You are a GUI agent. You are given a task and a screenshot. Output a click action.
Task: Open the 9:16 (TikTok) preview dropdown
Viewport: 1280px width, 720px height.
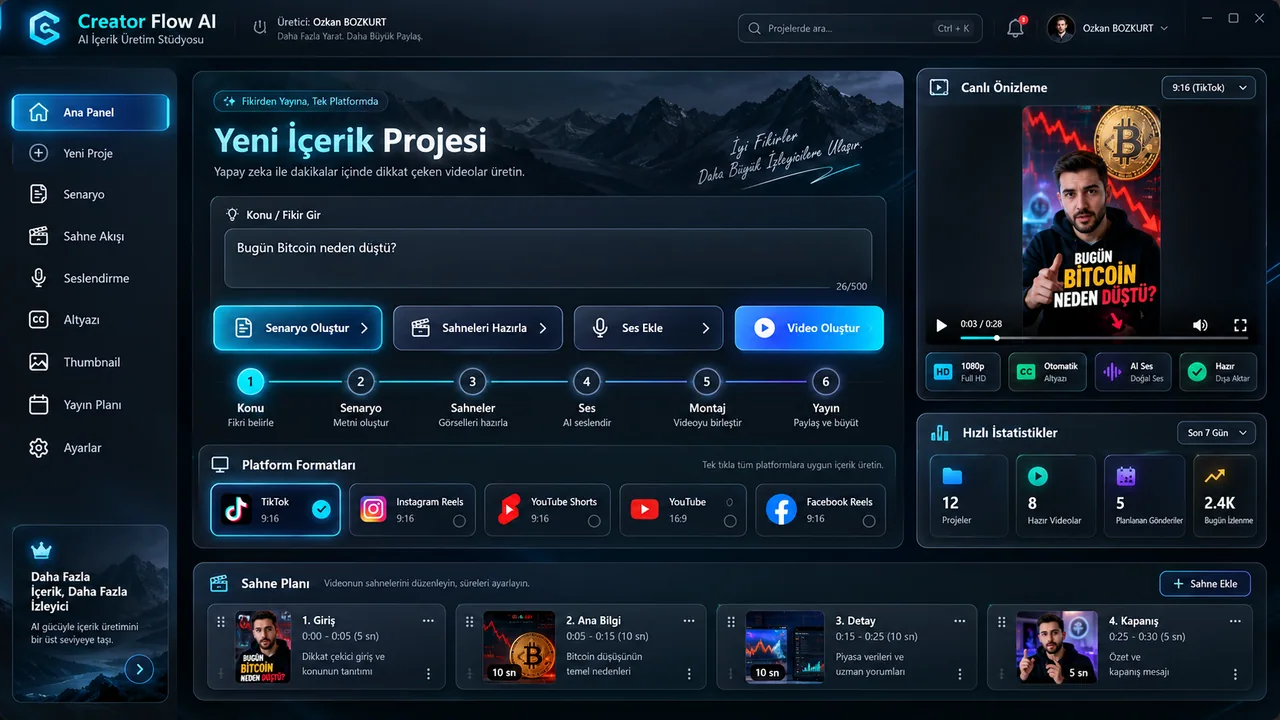click(1208, 88)
